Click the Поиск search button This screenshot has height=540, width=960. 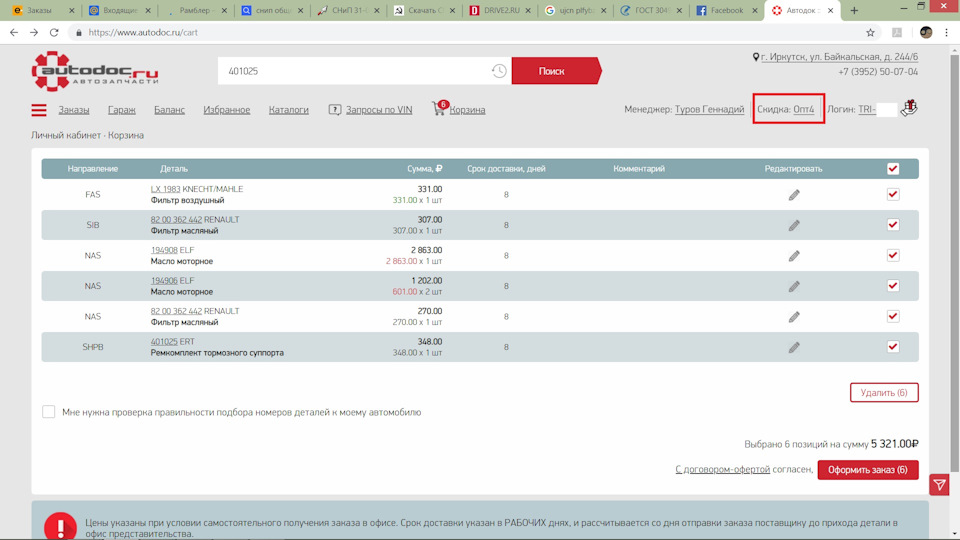tap(555, 71)
